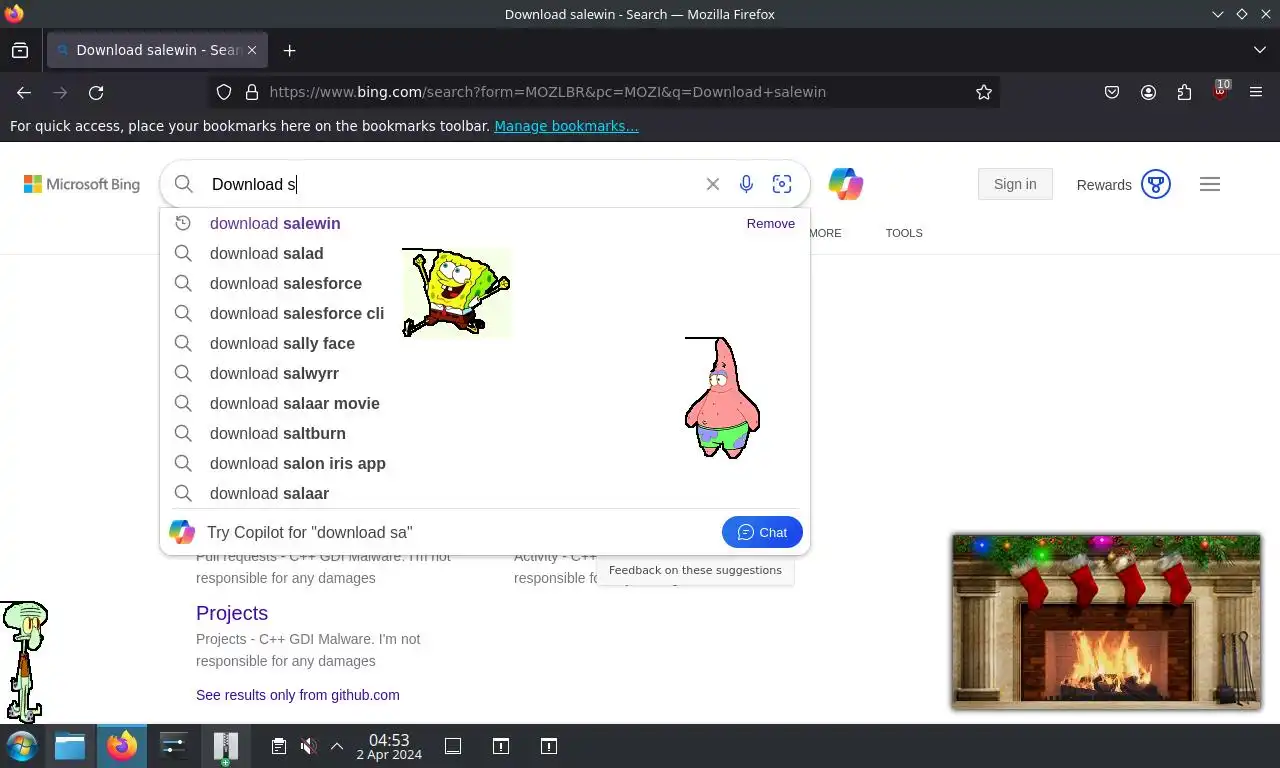
Task: Open the archive zipper taskbar icon
Action: pos(226,746)
